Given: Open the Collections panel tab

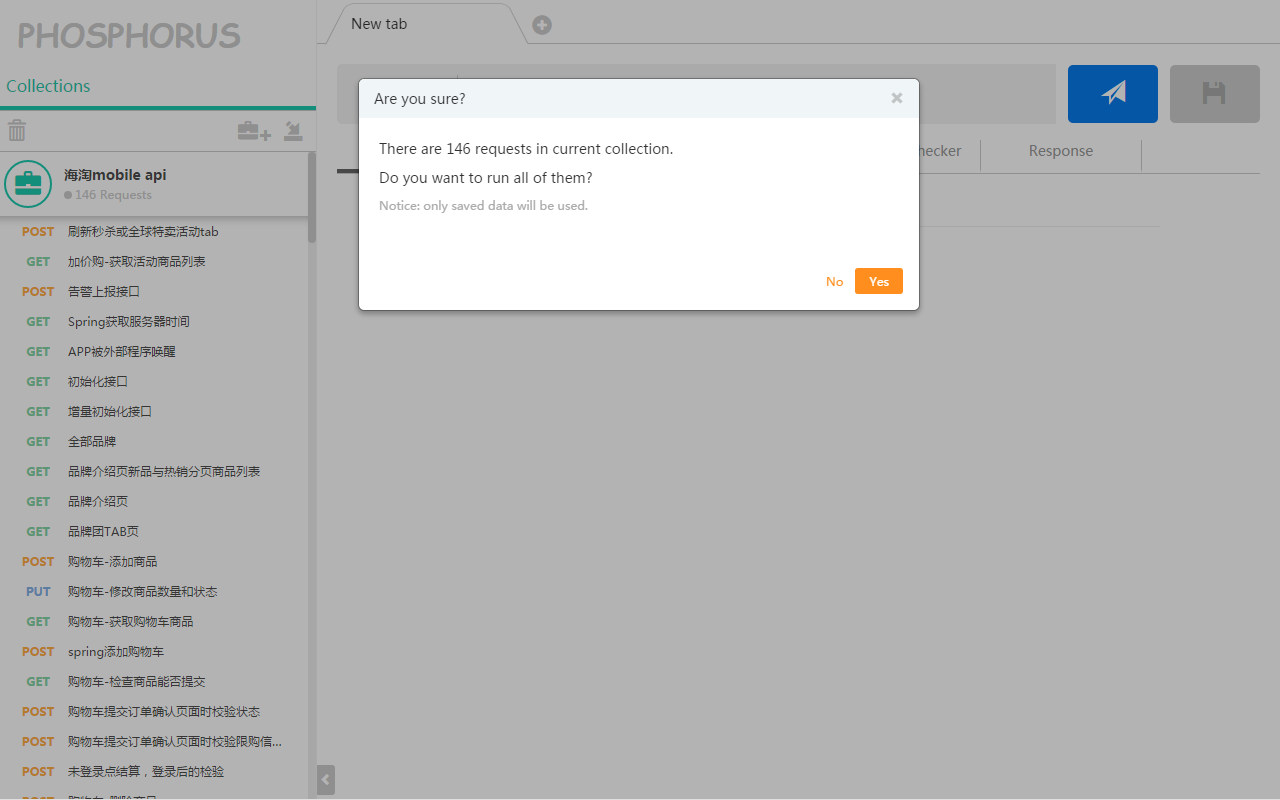Looking at the screenshot, I should coord(48,86).
